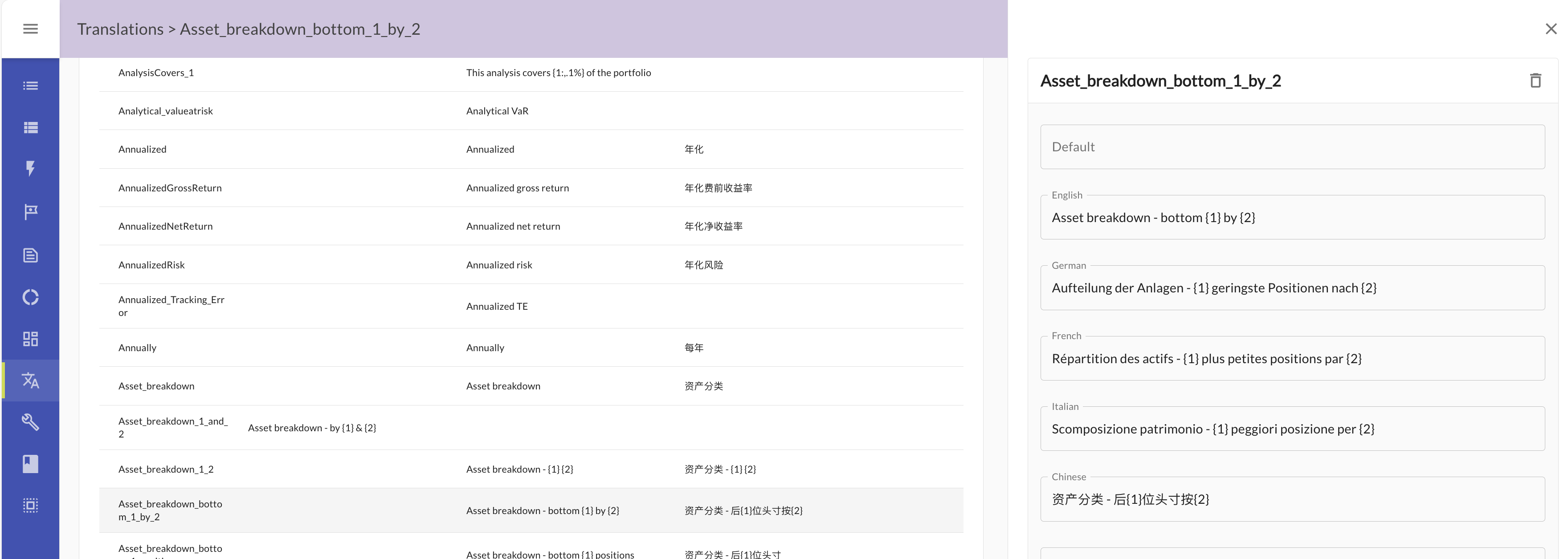Click the bulleted list sidebar icon
The image size is (1568, 559).
tap(30, 86)
